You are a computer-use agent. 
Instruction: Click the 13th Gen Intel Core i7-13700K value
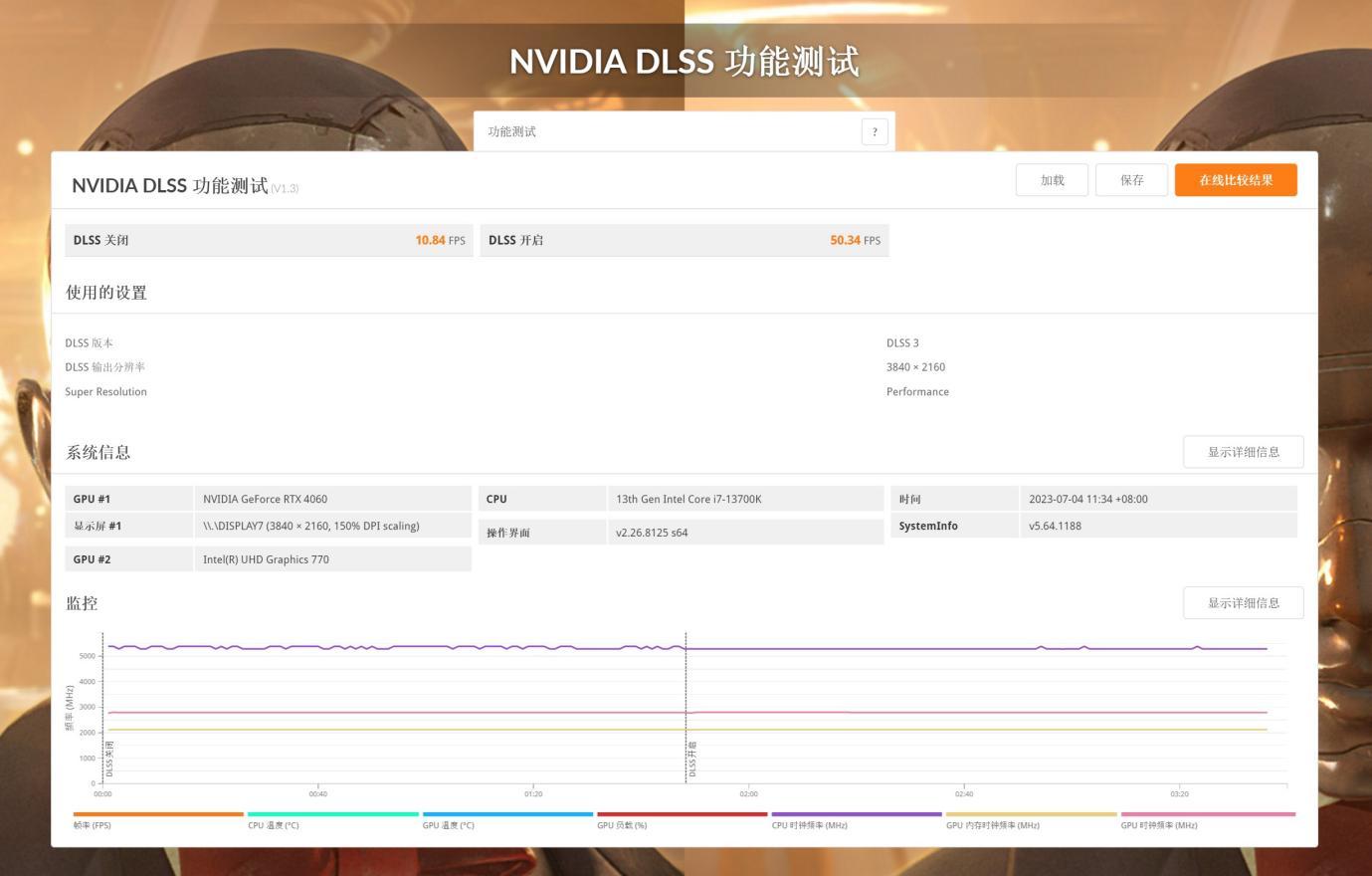[688, 499]
